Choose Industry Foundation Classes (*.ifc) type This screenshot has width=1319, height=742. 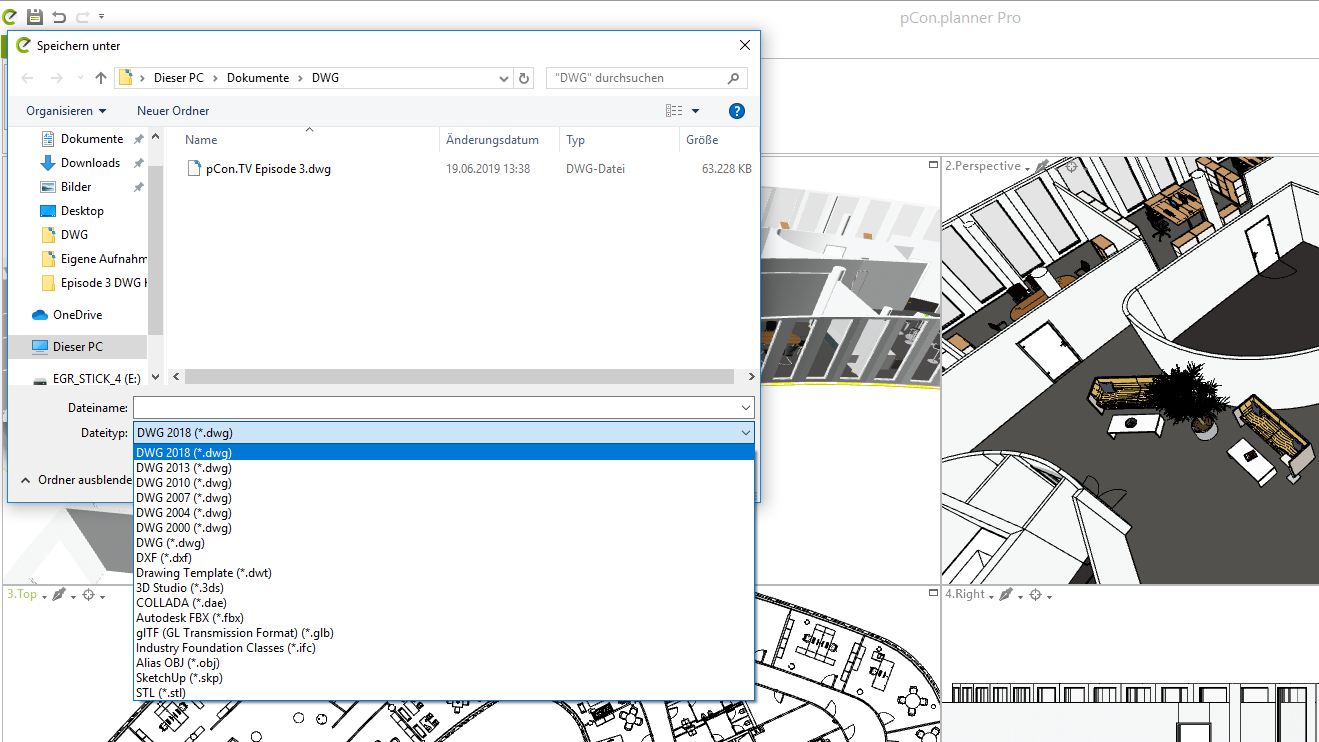[444, 648]
